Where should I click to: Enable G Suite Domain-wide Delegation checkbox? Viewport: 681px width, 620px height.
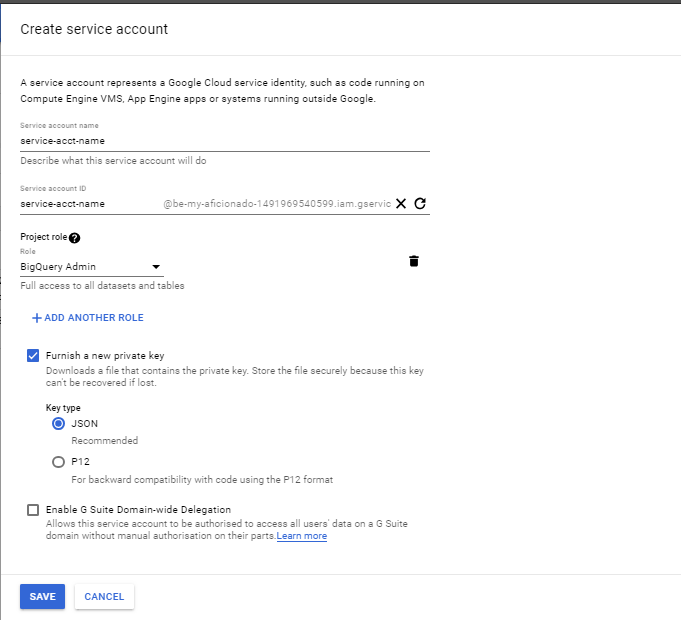pyautogui.click(x=33, y=510)
